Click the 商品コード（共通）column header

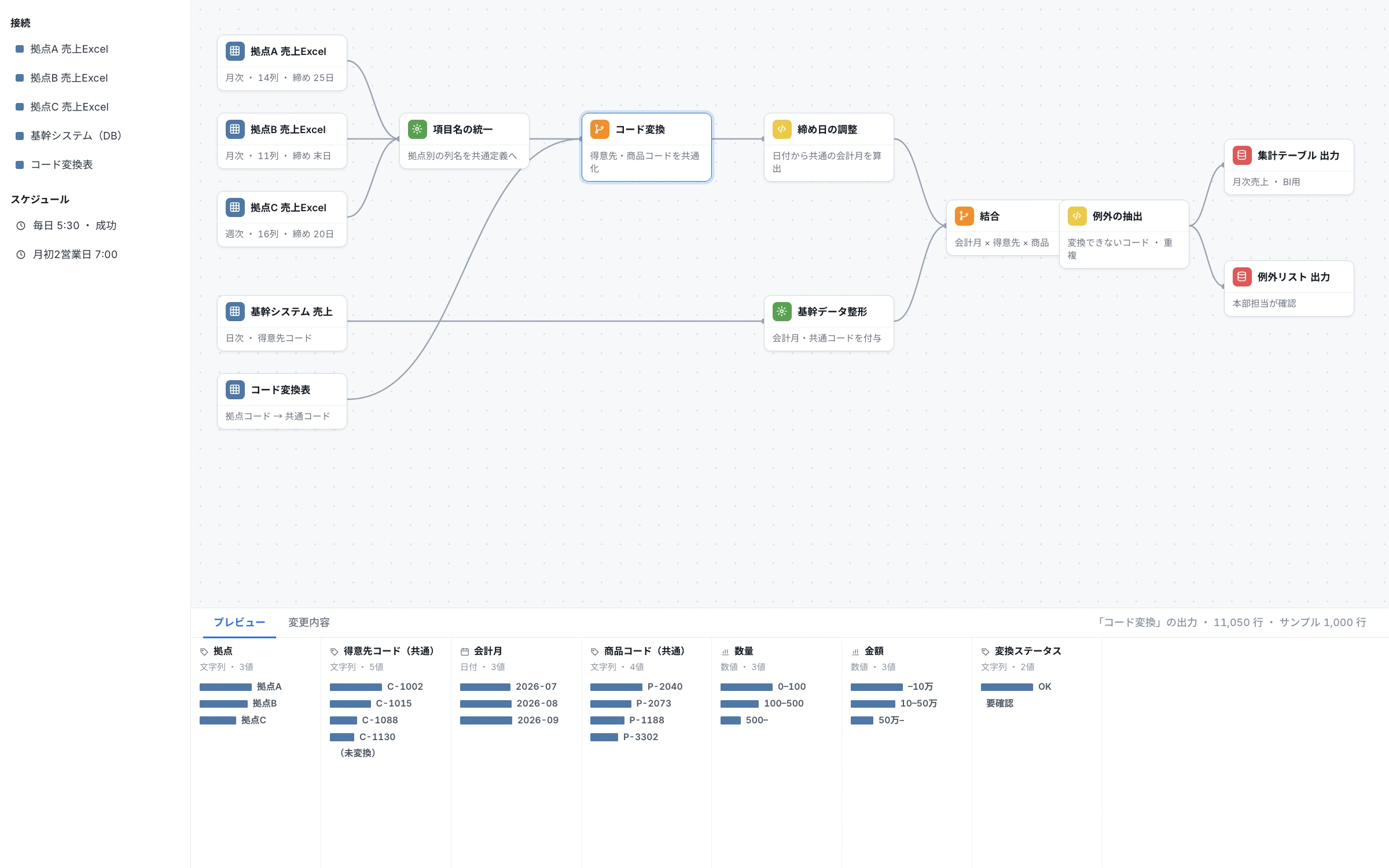coord(644,651)
